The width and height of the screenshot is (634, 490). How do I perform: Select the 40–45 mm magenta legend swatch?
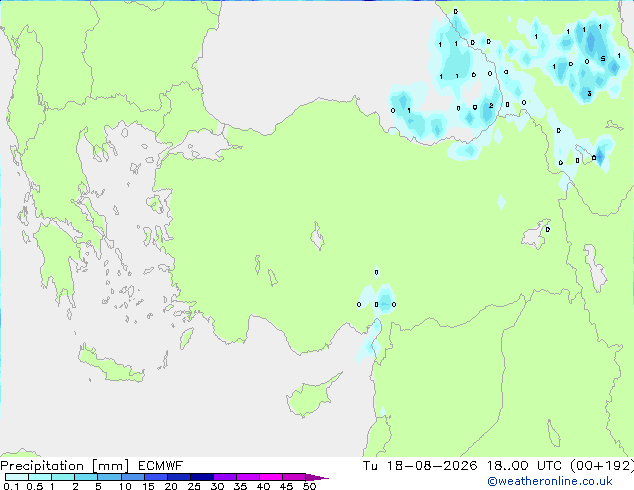tap(271, 477)
